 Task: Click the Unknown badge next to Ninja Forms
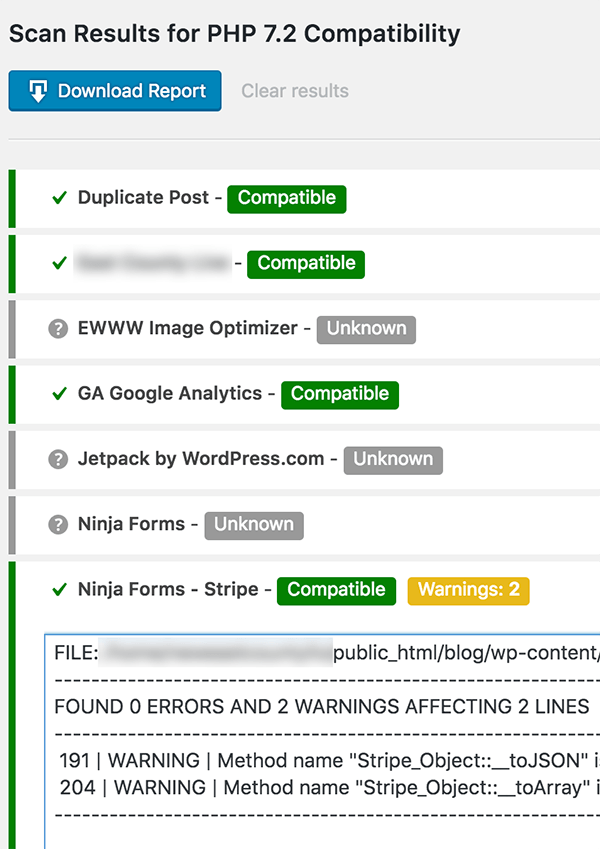click(254, 525)
